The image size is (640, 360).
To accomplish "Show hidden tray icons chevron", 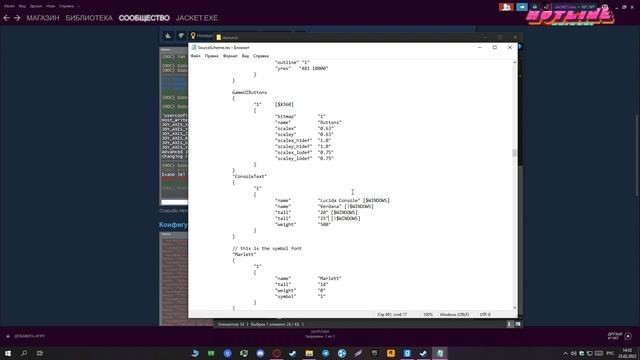I will [x=565, y=353].
